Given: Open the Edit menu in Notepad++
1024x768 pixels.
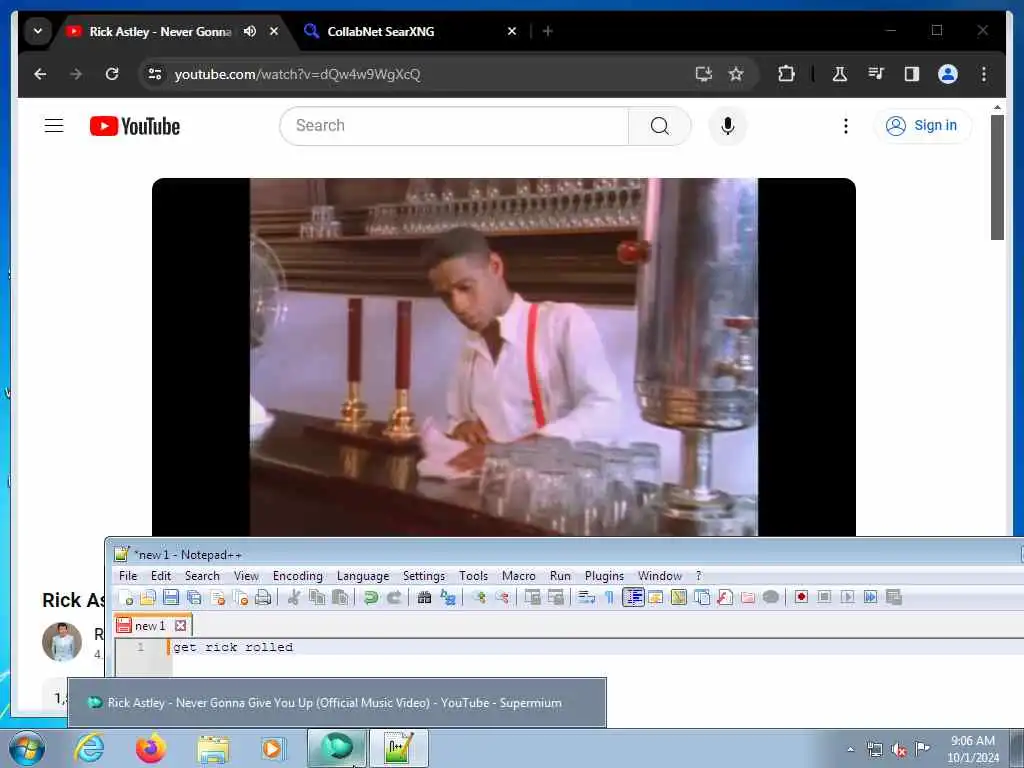Looking at the screenshot, I should coord(161,576).
